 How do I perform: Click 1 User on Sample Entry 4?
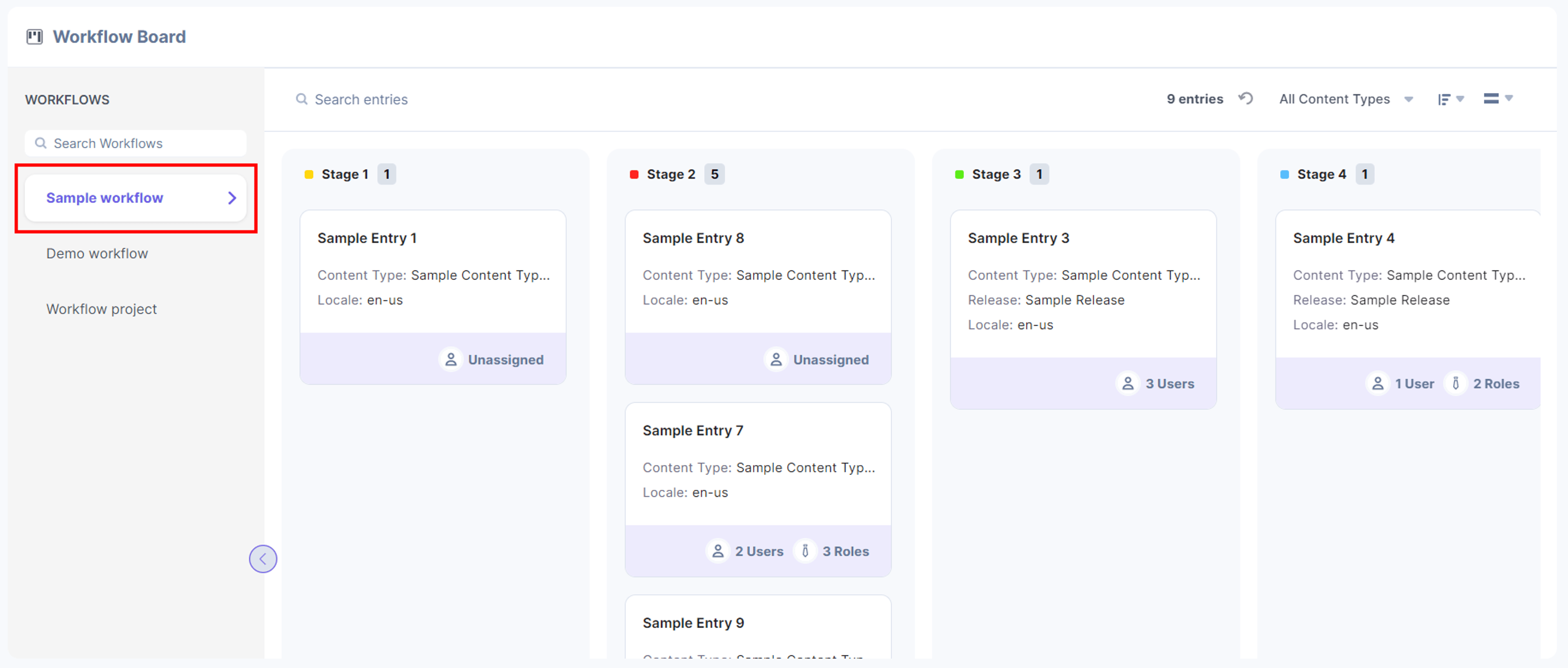1414,384
